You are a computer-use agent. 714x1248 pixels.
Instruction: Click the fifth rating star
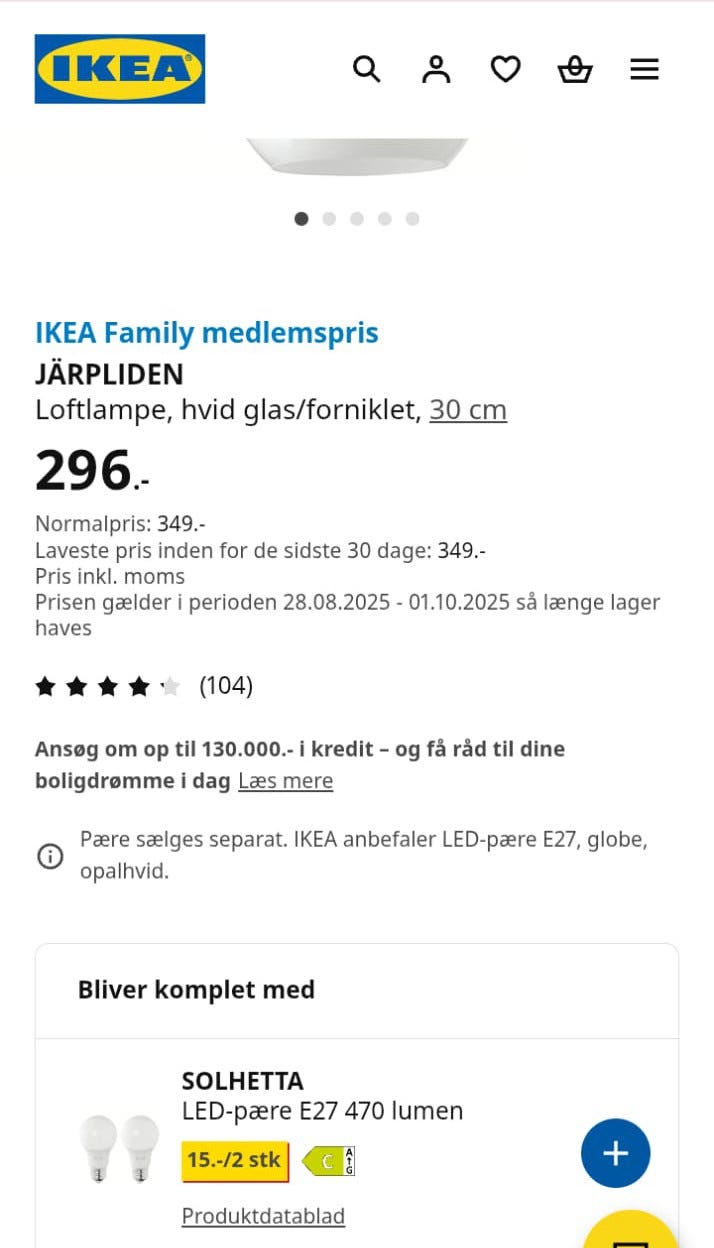(170, 686)
